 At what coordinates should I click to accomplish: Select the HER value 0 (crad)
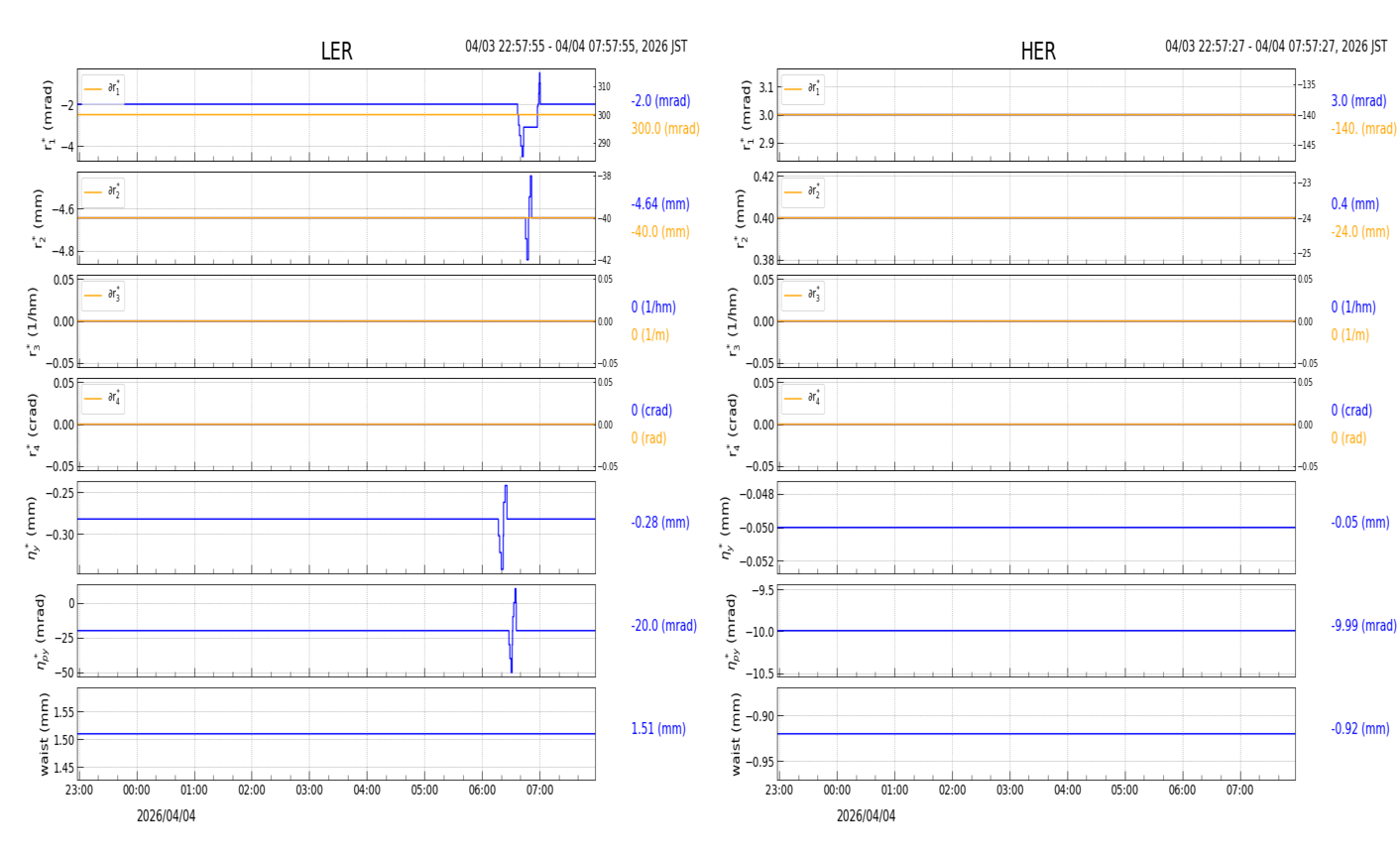coord(1351,411)
